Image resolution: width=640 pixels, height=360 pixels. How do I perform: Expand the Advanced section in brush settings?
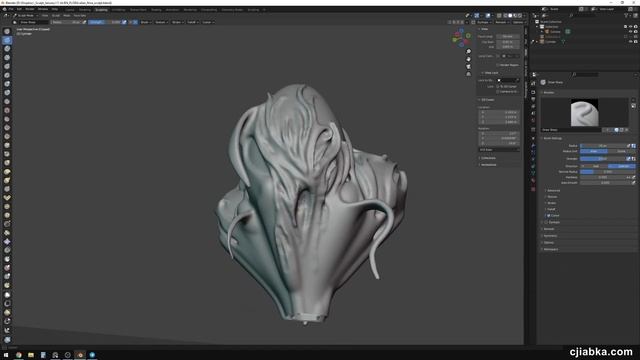pyautogui.click(x=553, y=191)
